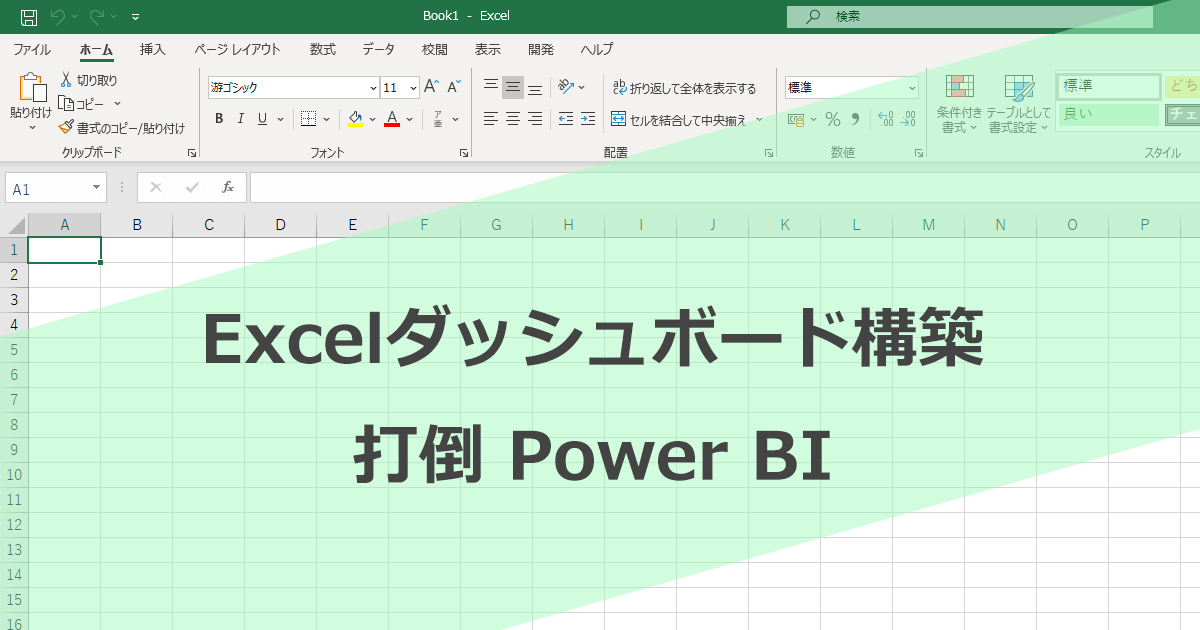The height and width of the screenshot is (630, 1200).
Task: Undo the last action
Action: [57, 16]
